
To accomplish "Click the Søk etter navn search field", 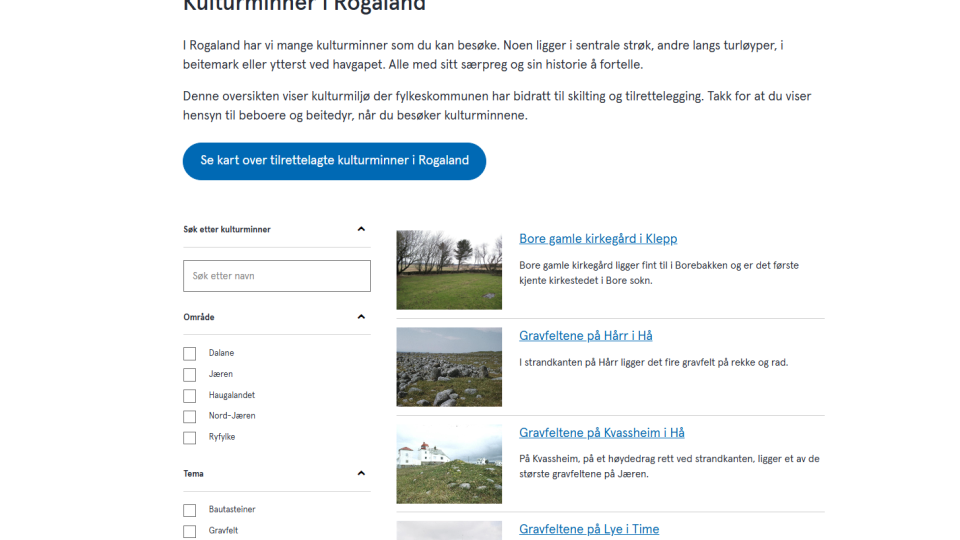I will pos(276,276).
